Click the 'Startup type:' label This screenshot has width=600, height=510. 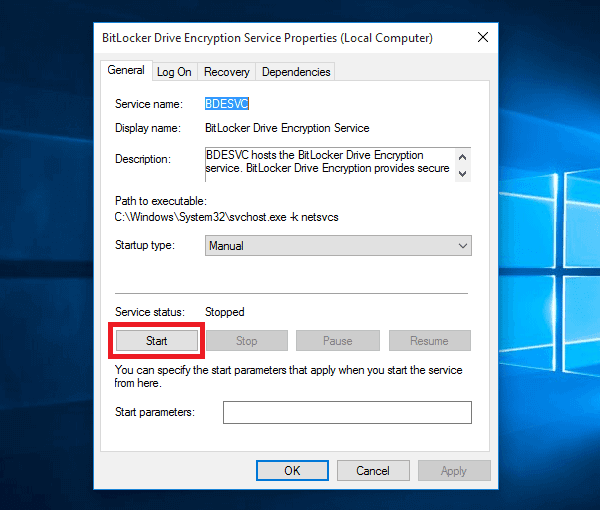pos(145,245)
